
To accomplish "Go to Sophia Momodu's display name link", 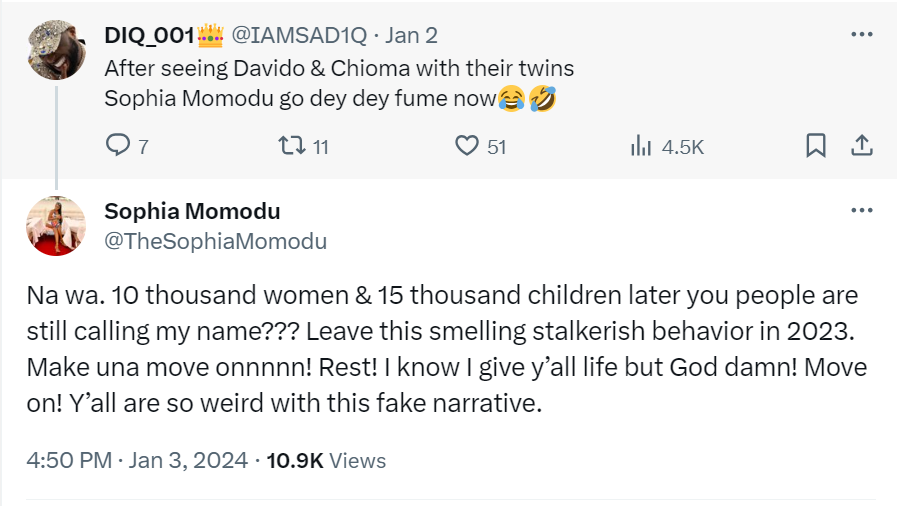I will tap(192, 211).
